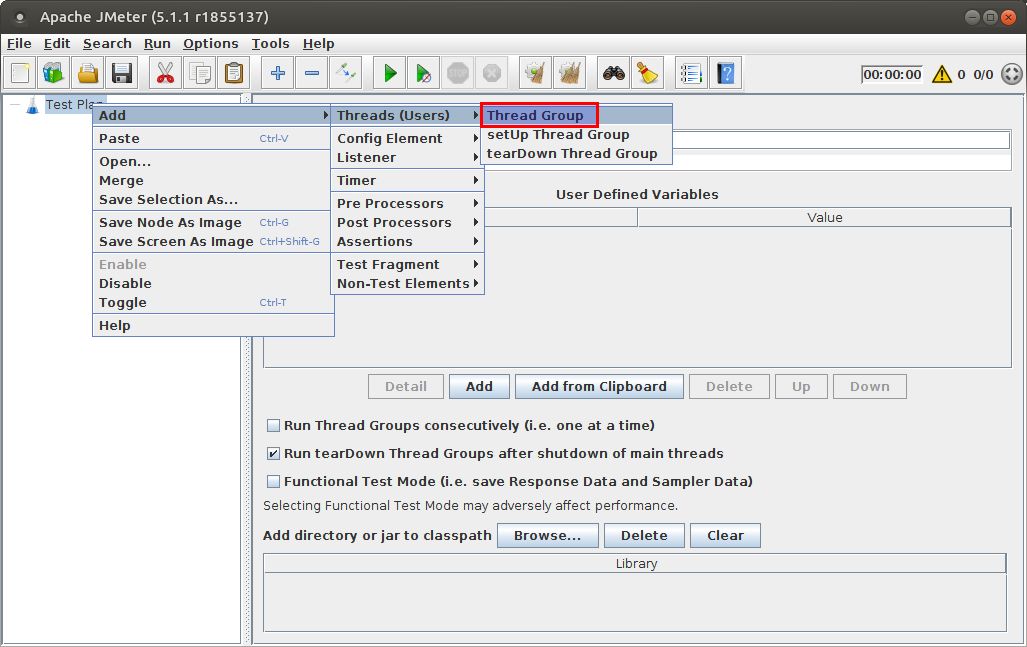Open the File menu

(19, 44)
